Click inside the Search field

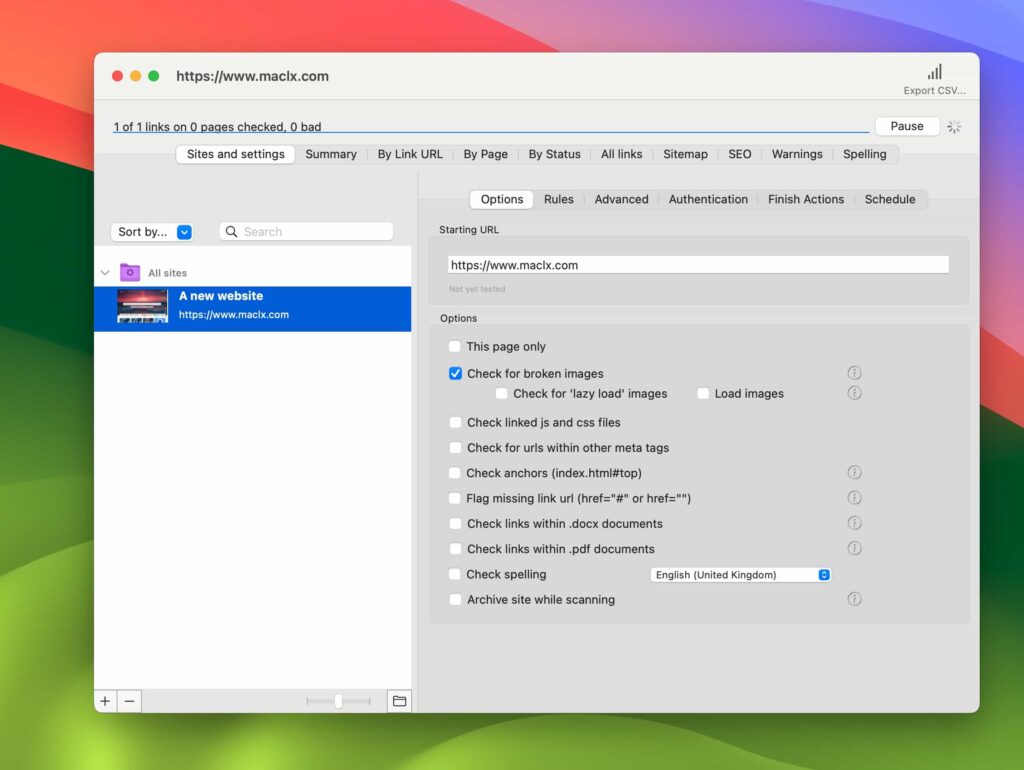click(x=306, y=231)
